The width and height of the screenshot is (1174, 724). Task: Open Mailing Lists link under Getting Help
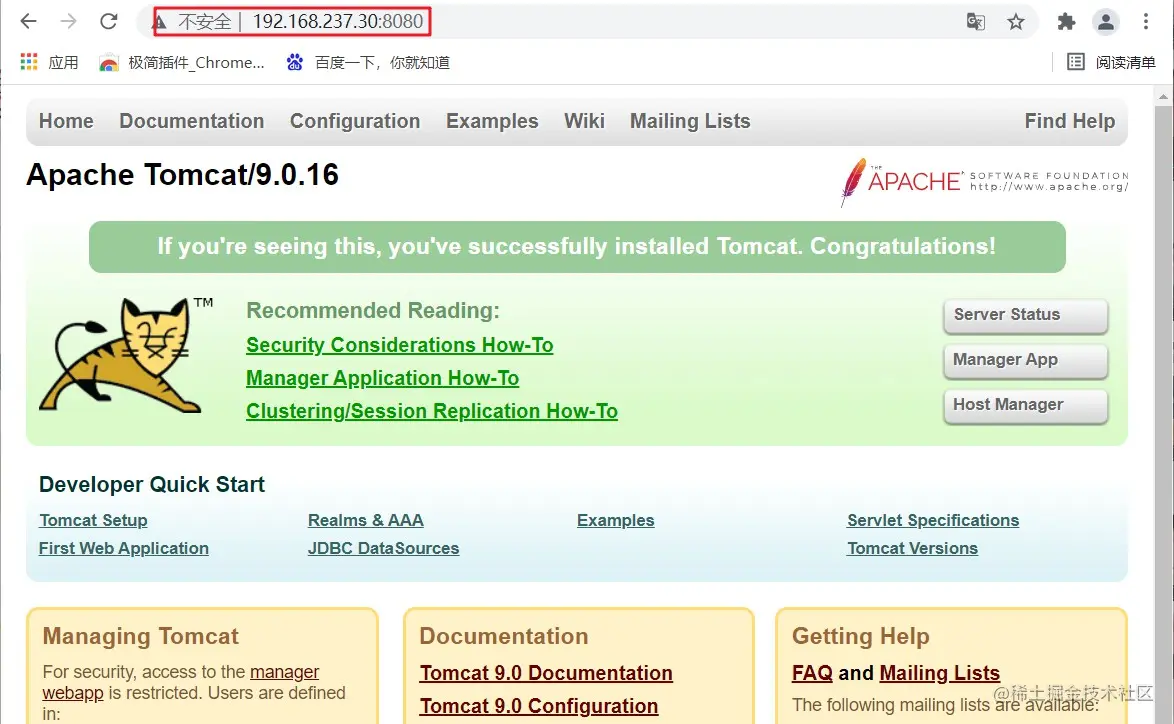(x=940, y=673)
